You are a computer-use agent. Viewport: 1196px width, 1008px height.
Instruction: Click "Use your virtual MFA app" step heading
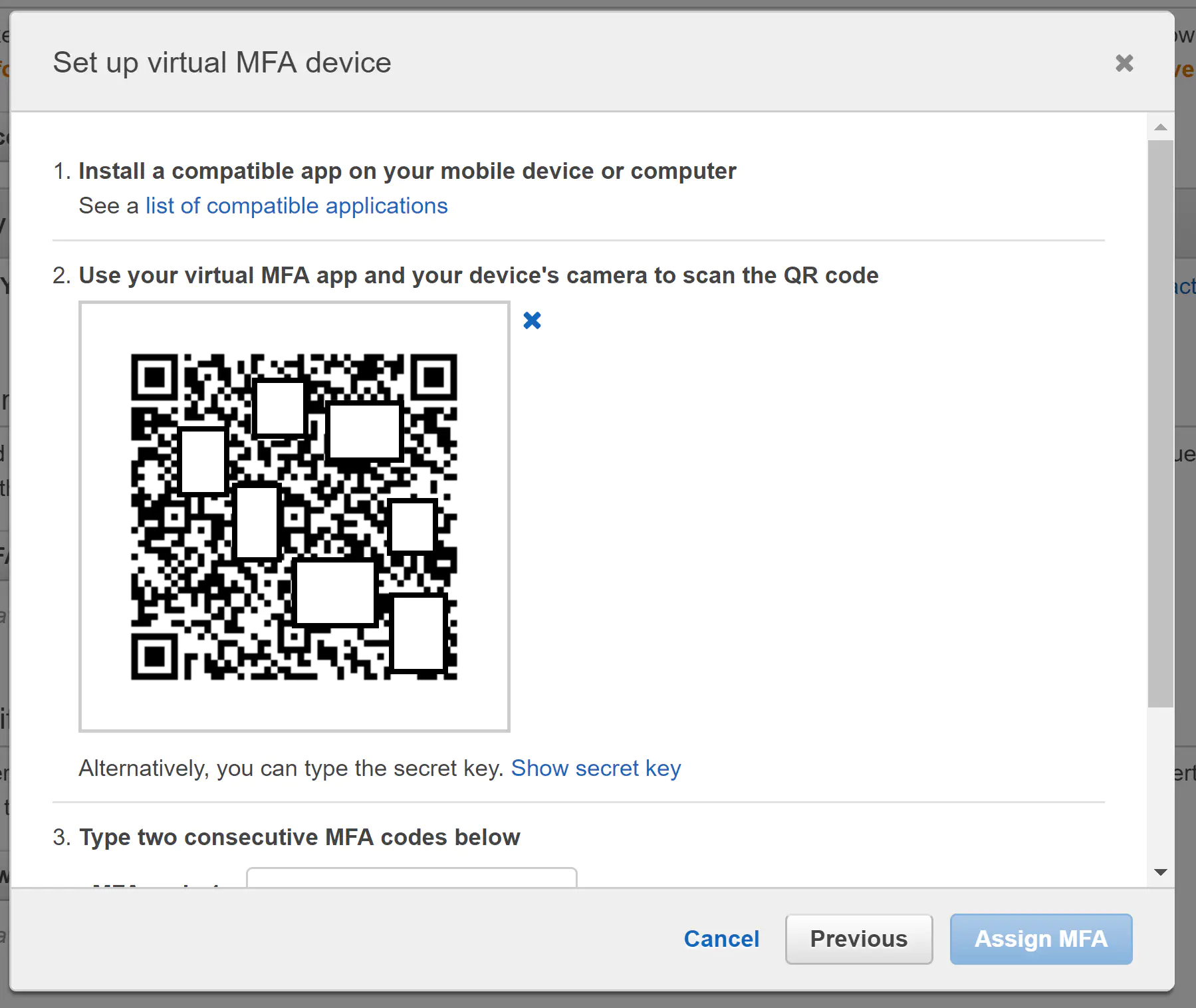pos(479,275)
